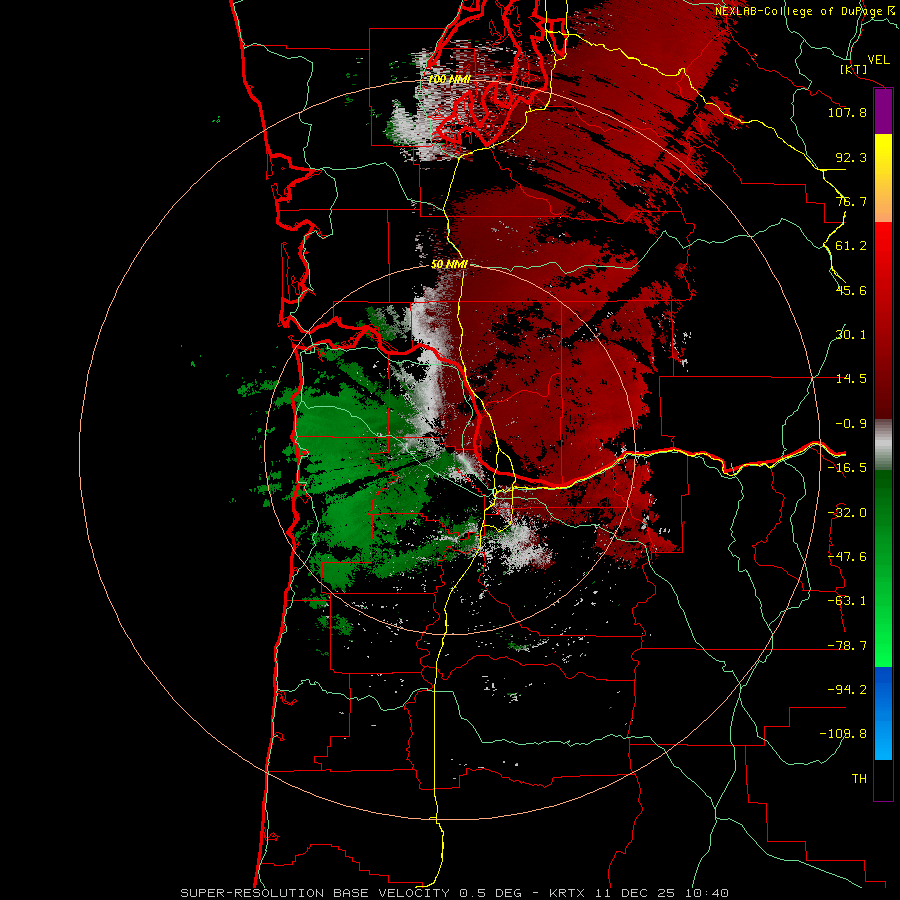
Task: Click the 50 NMI range ring label
Action: pyautogui.click(x=449, y=264)
